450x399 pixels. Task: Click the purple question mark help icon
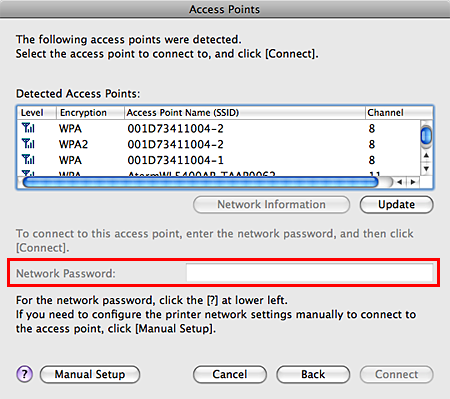[x=24, y=374]
